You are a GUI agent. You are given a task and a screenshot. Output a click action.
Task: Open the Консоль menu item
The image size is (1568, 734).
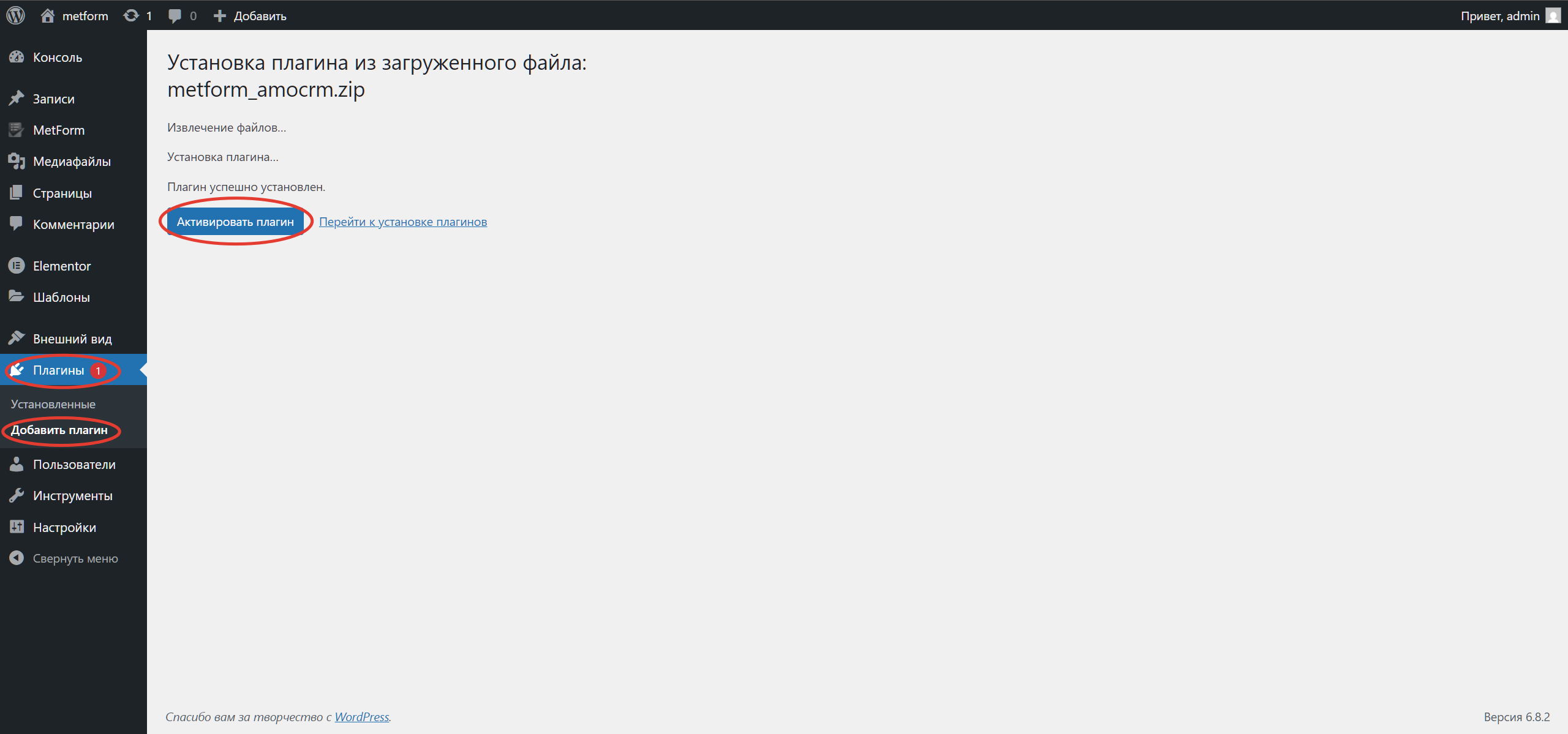[x=73, y=57]
